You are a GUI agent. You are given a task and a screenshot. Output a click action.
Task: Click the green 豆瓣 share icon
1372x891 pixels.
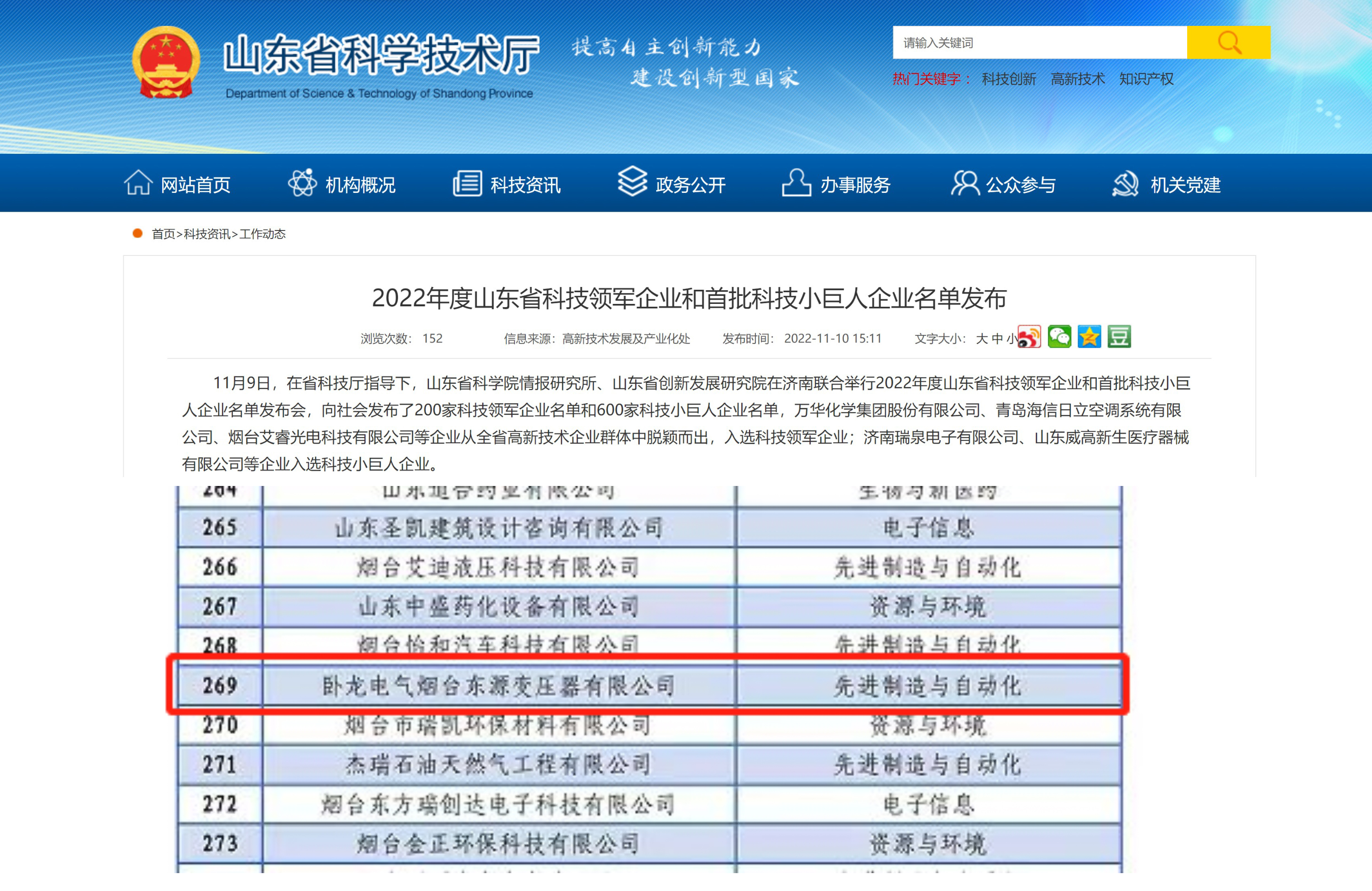tap(1119, 338)
